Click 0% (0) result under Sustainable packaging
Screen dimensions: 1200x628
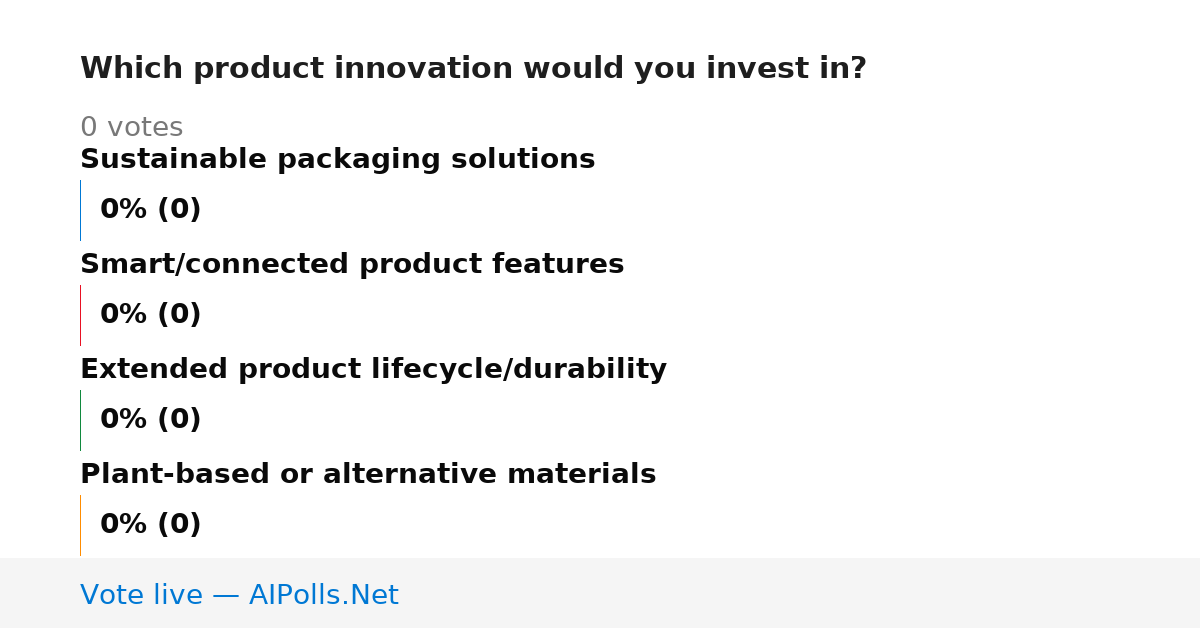pos(150,210)
